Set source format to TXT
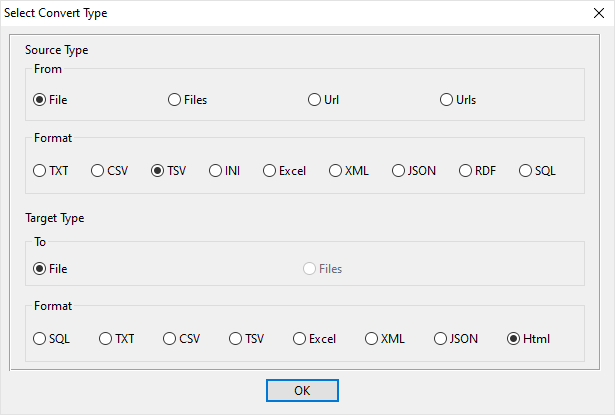615x415 pixels. pyautogui.click(x=40, y=171)
